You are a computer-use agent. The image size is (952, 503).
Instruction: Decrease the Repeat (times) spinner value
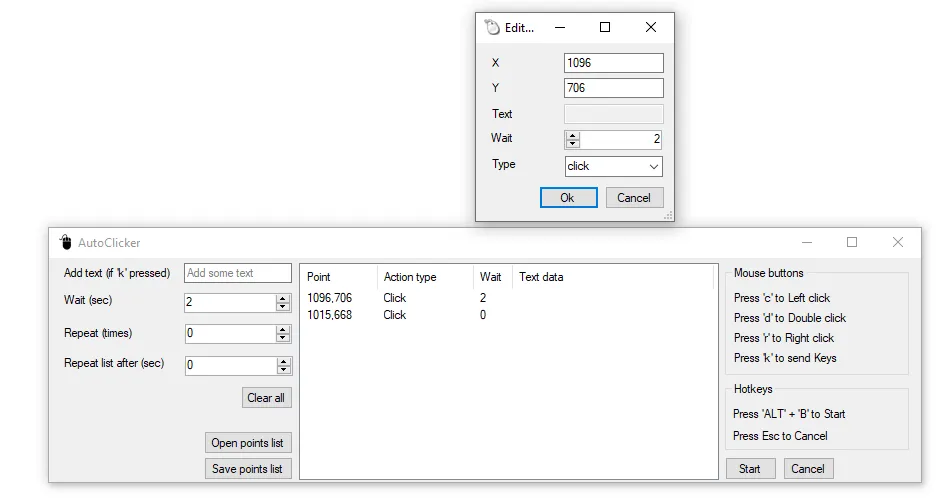pyautogui.click(x=284, y=338)
